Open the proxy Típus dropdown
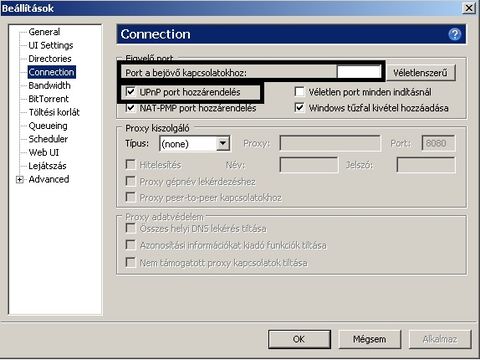The width and height of the screenshot is (480, 360). [195, 144]
